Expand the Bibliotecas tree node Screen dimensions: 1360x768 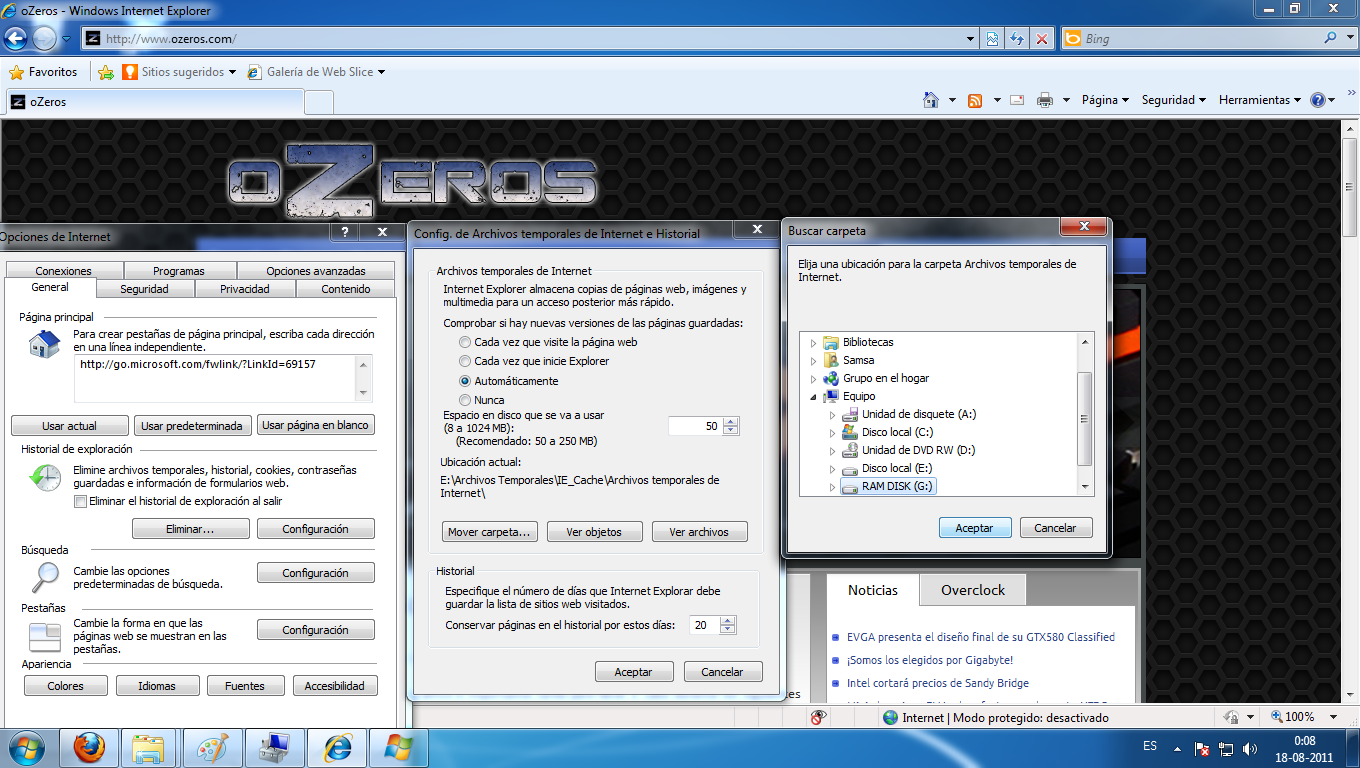coord(813,342)
